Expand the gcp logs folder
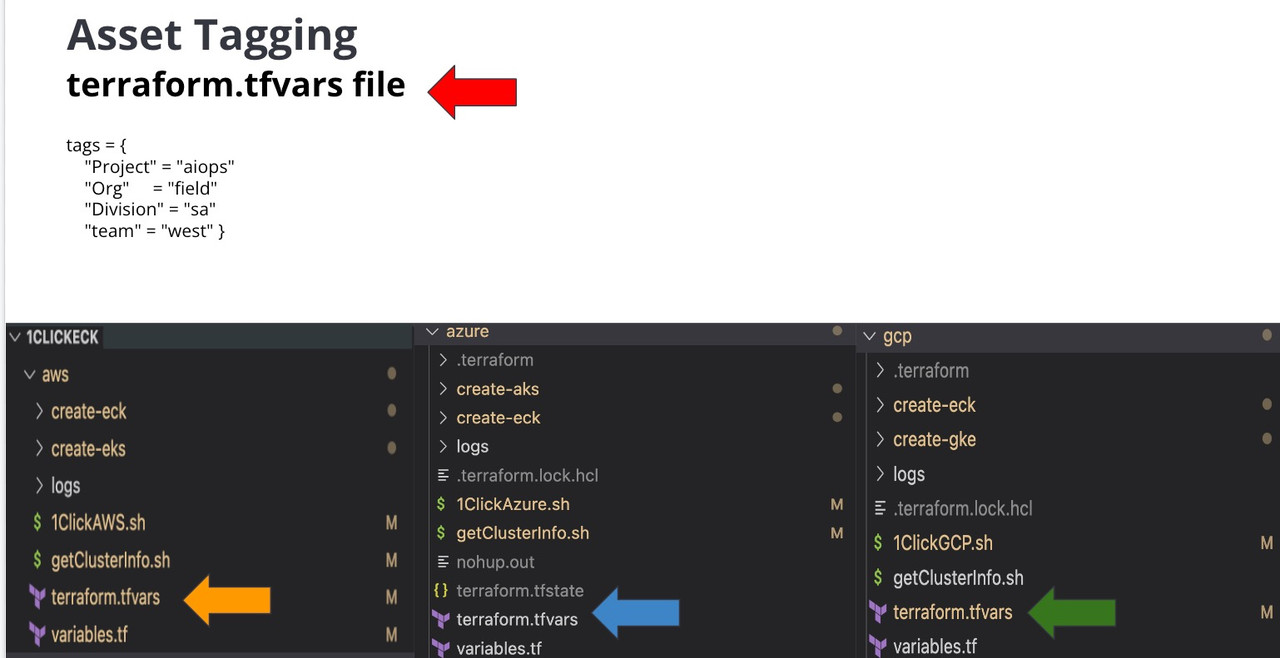Viewport: 1280px width, 658px height. point(880,474)
